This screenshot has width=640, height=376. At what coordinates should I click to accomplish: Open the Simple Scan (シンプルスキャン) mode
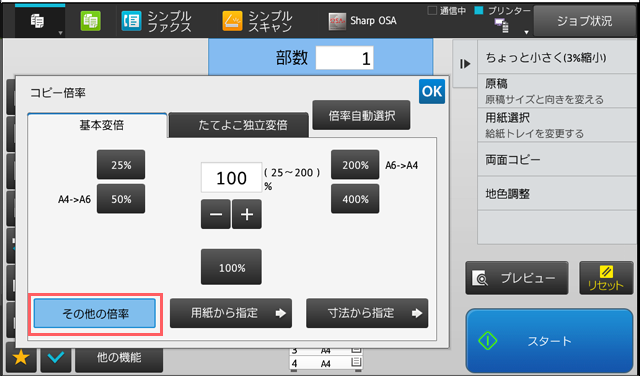257,21
